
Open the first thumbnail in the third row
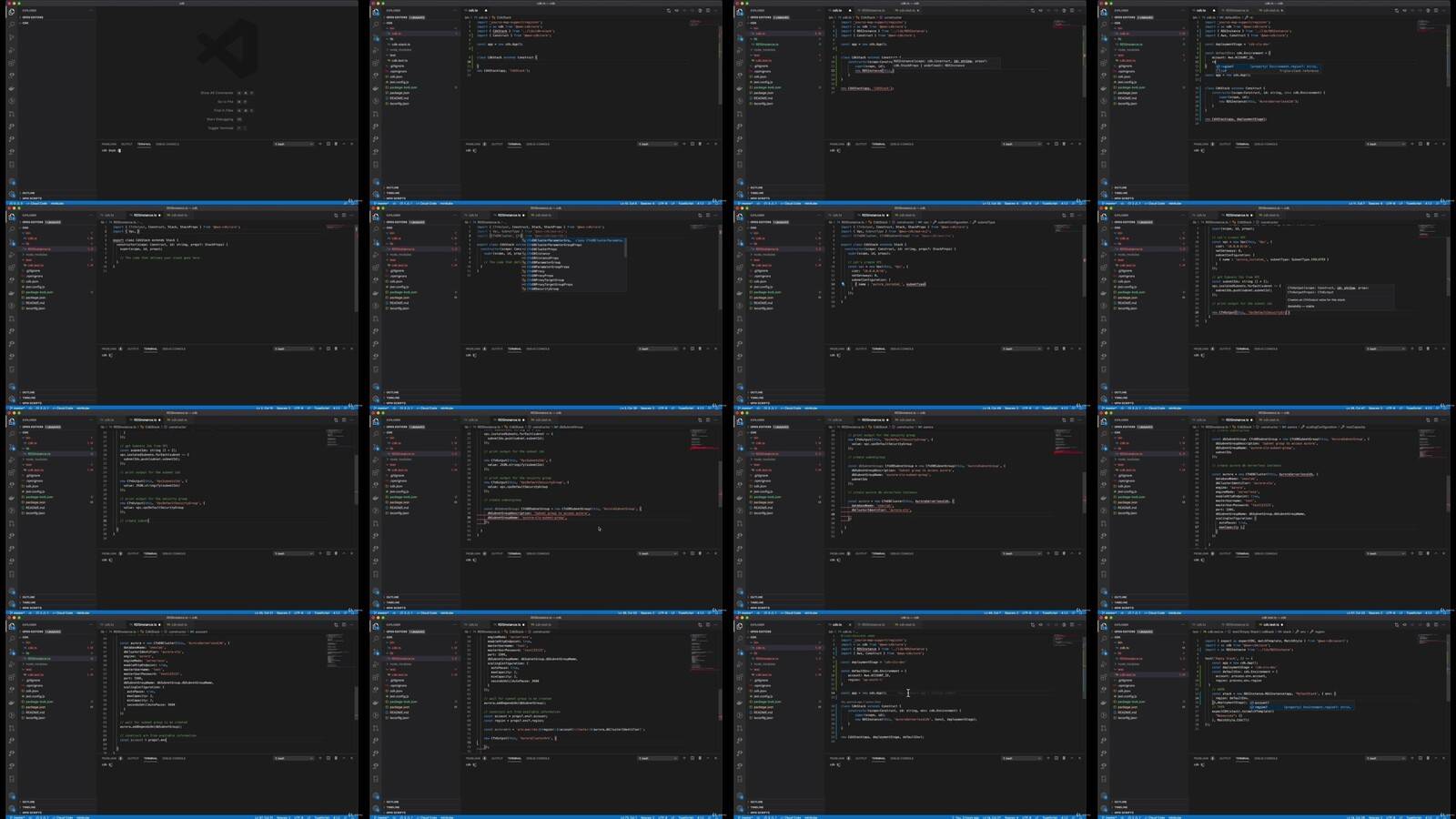182,511
